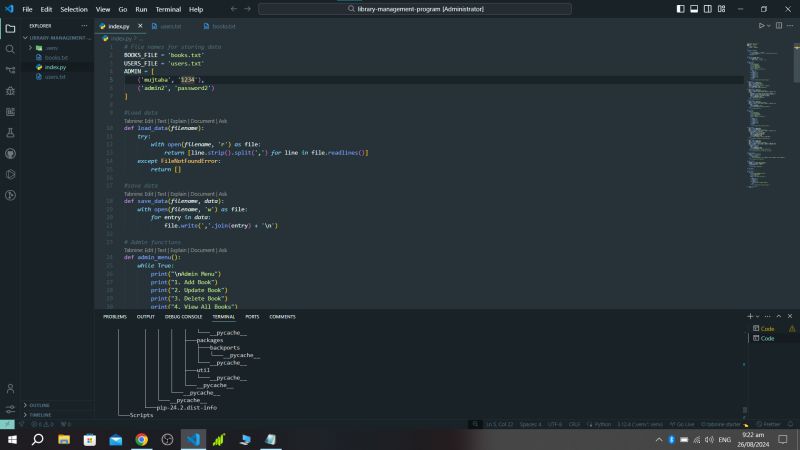Click line and column indicator in status bar
The width and height of the screenshot is (800, 450).
(x=499, y=424)
